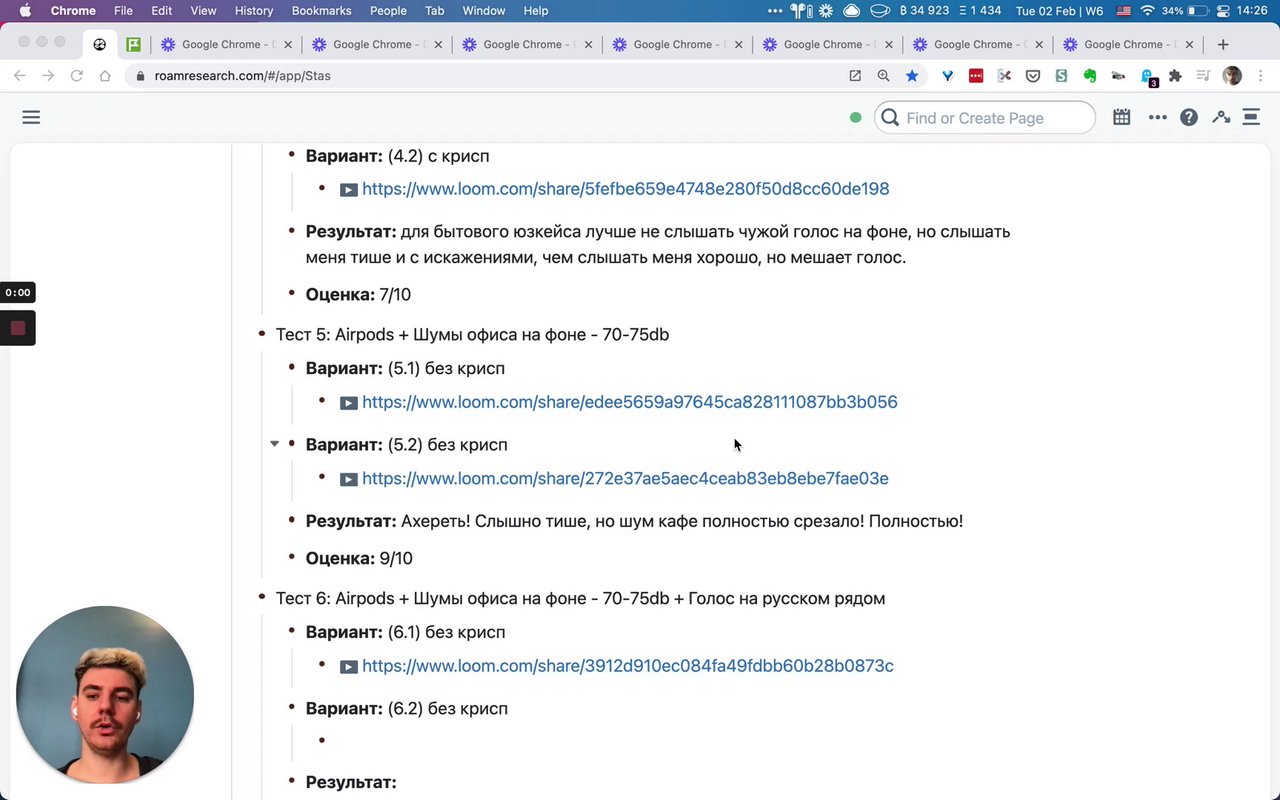Click the green sync status dot
The image size is (1280, 800).
(855, 117)
